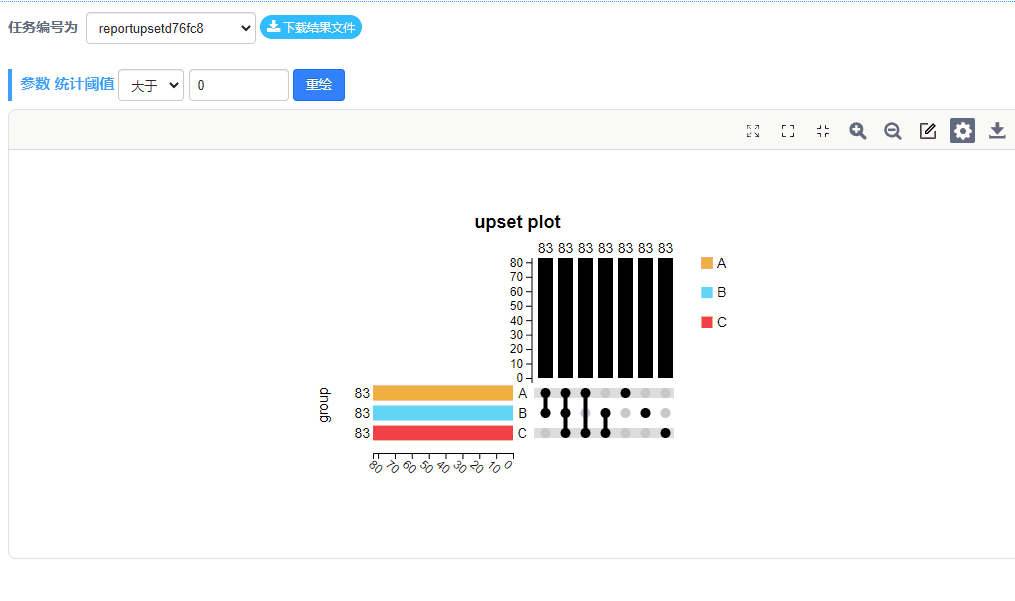Click the upset plot title text

[x=517, y=222]
